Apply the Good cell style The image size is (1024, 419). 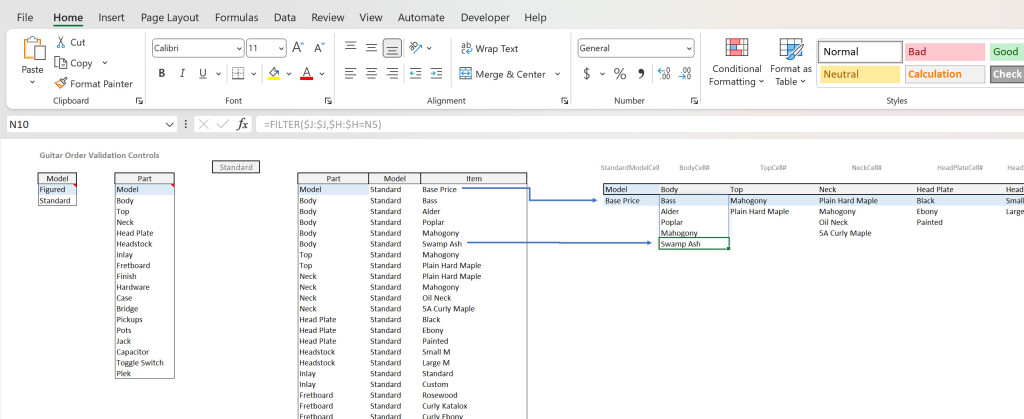(1007, 52)
